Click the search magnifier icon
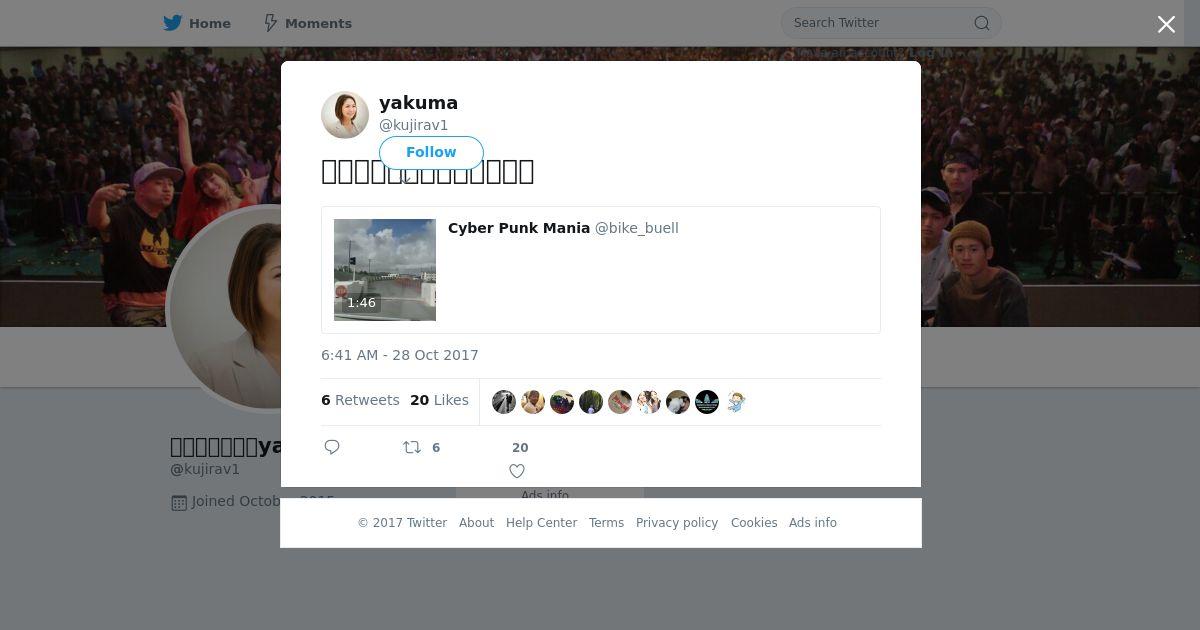 tap(982, 23)
